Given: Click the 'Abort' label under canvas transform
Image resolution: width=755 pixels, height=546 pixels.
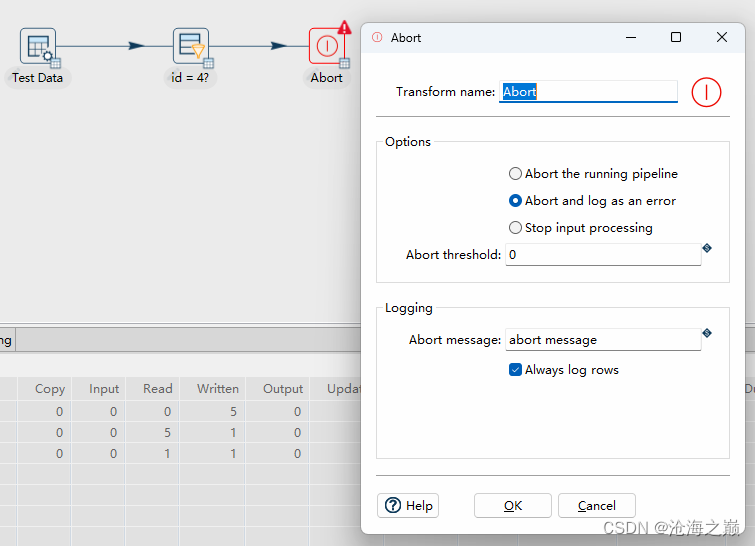Looking at the screenshot, I should pyautogui.click(x=326, y=78).
